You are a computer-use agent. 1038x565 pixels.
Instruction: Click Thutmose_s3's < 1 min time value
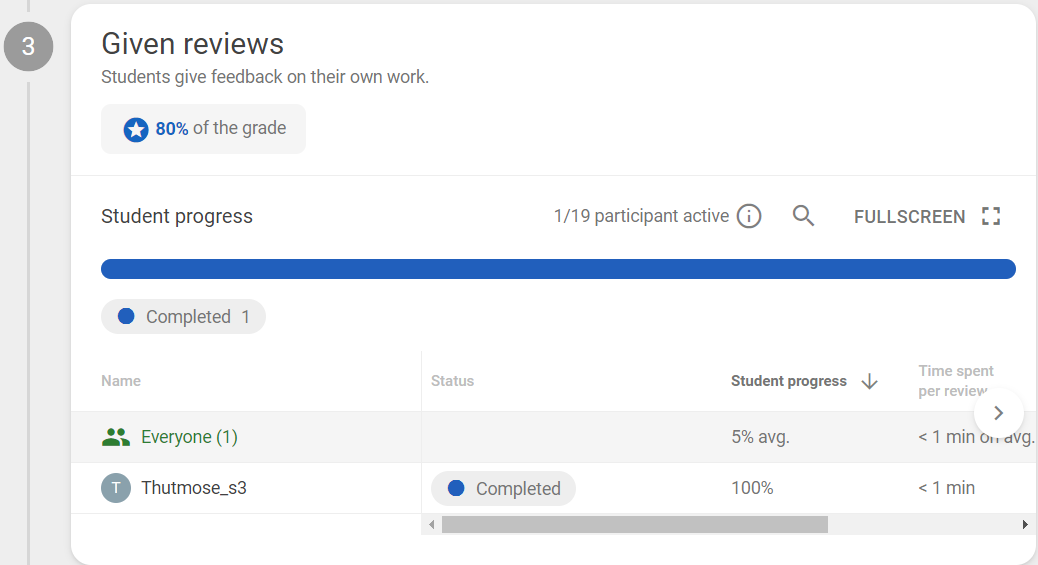[946, 488]
